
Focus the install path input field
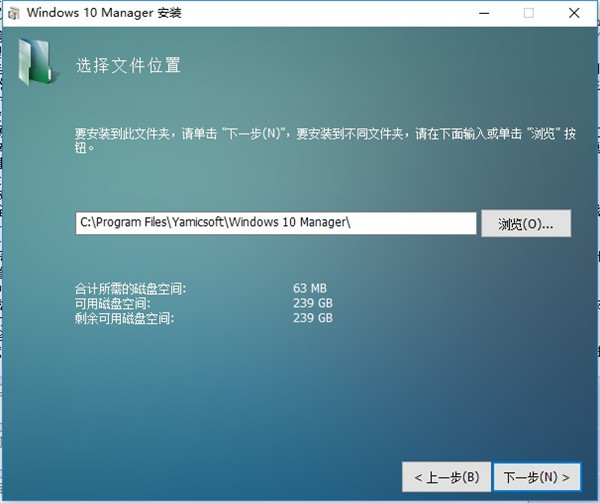pyautogui.click(x=276, y=223)
